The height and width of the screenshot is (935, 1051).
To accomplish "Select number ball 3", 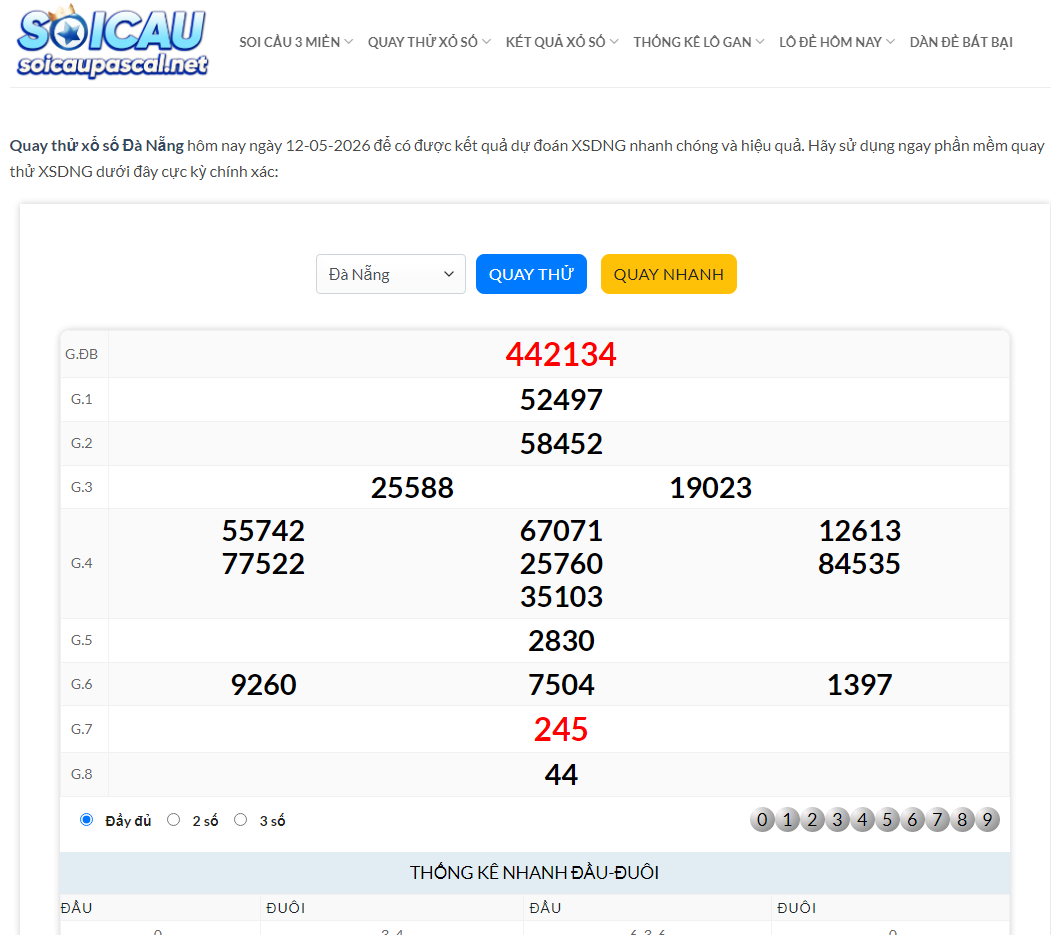I will pyautogui.click(x=837, y=820).
